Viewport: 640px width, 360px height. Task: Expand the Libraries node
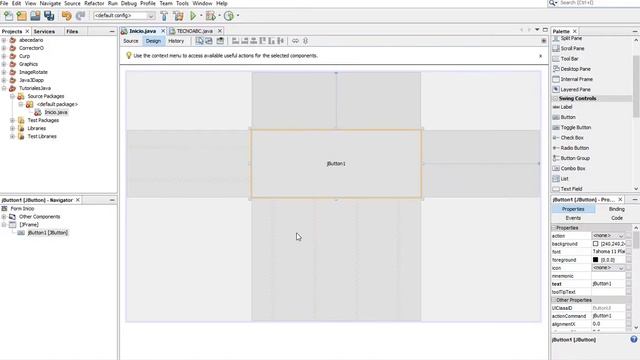click(x=12, y=128)
